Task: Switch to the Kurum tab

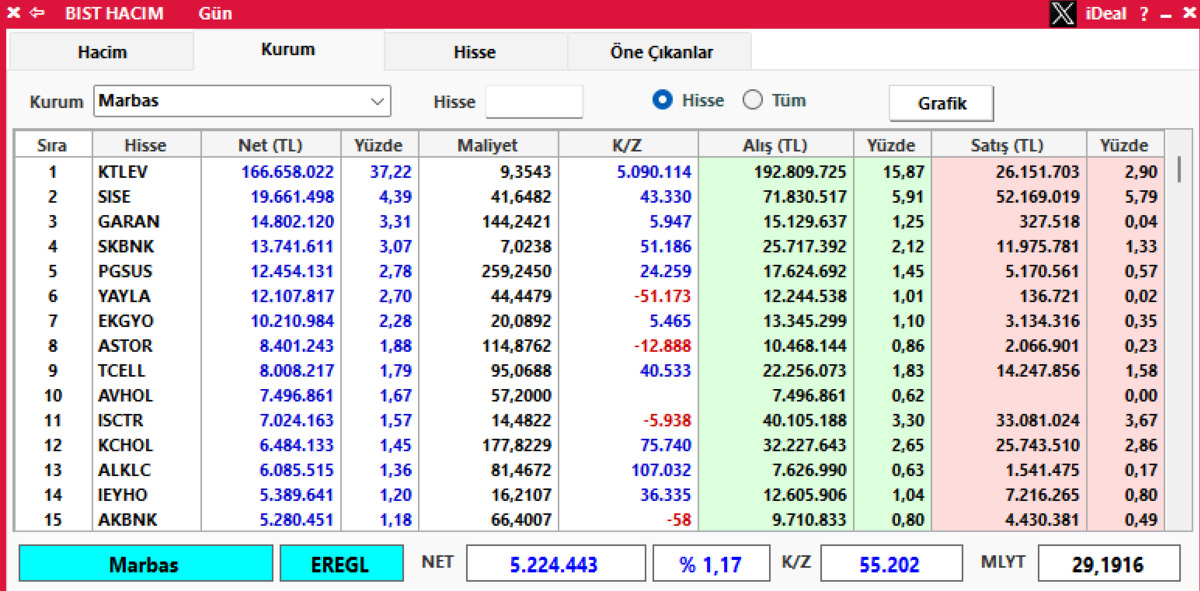Action: click(288, 49)
